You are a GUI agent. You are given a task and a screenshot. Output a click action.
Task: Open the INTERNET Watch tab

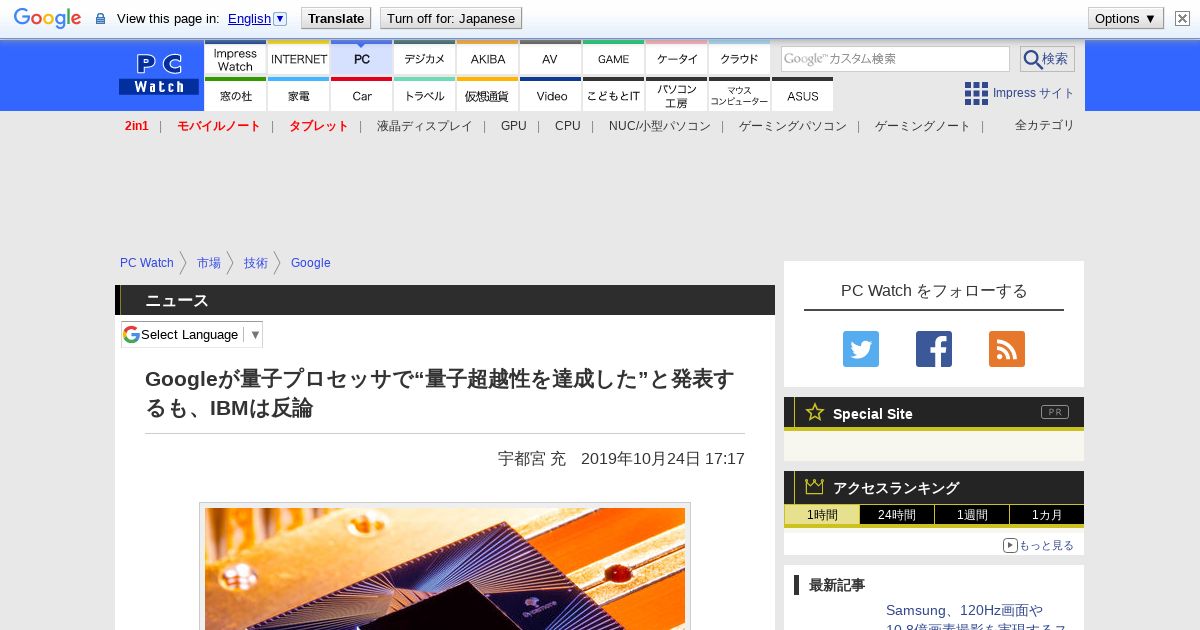299,58
